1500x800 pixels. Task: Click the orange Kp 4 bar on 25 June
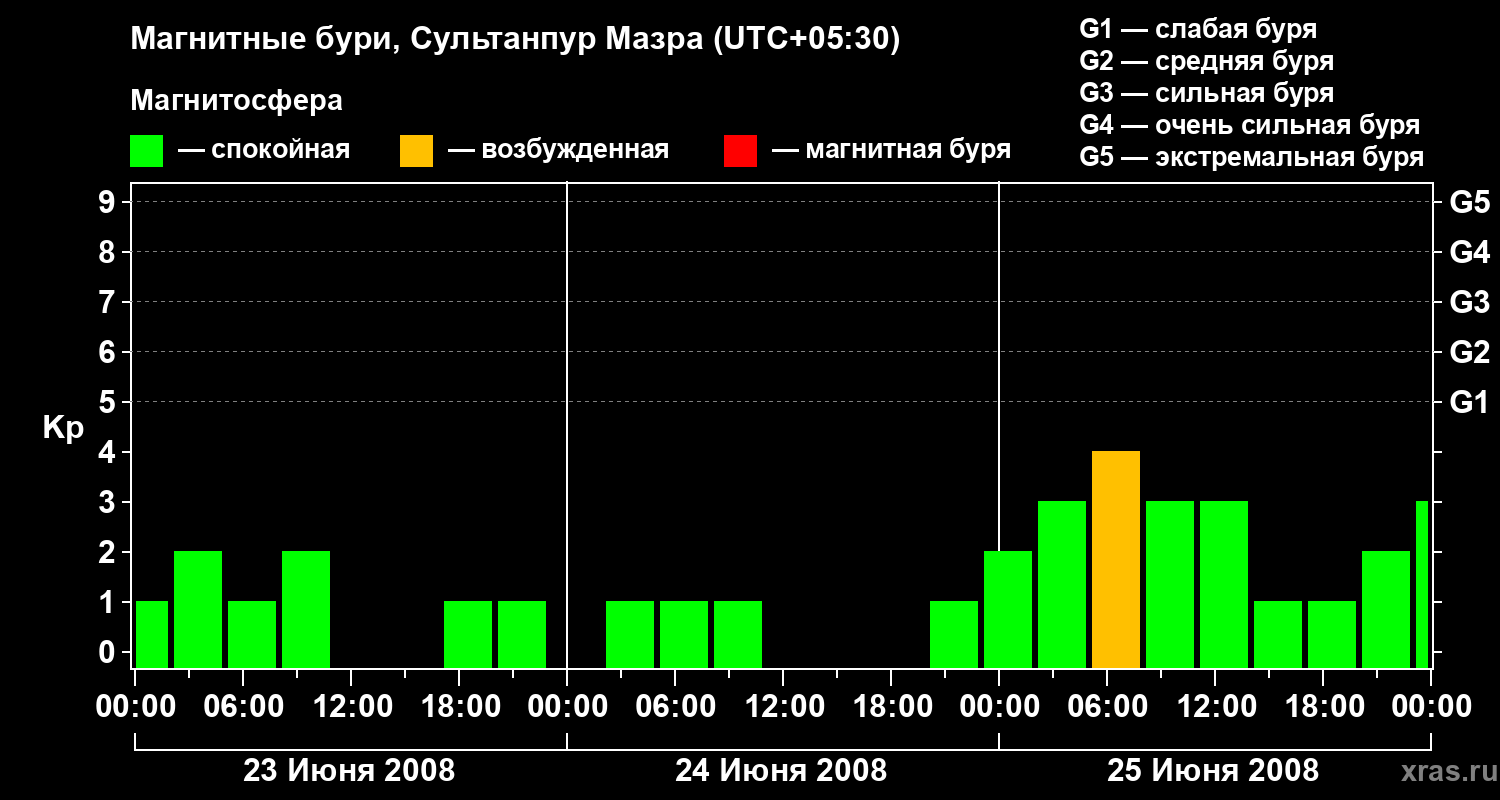click(1116, 560)
